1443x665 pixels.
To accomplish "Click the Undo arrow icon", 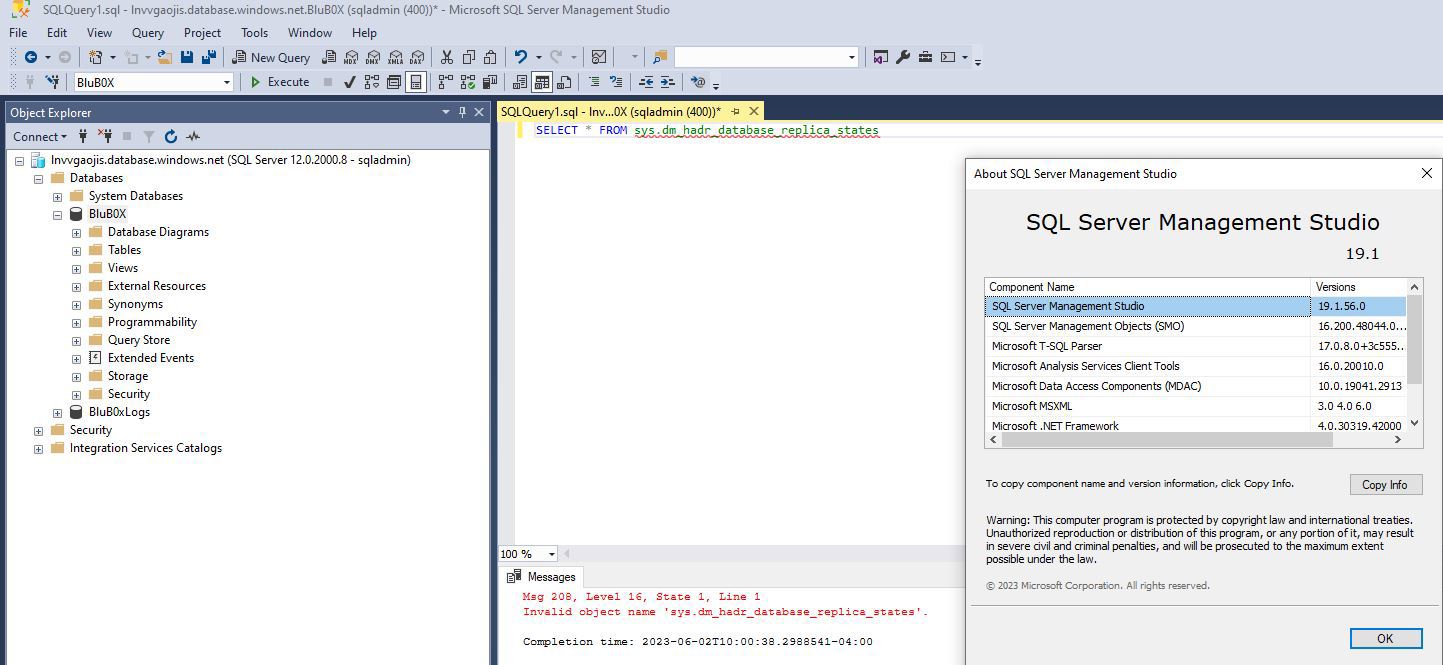I will pyautogui.click(x=521, y=57).
